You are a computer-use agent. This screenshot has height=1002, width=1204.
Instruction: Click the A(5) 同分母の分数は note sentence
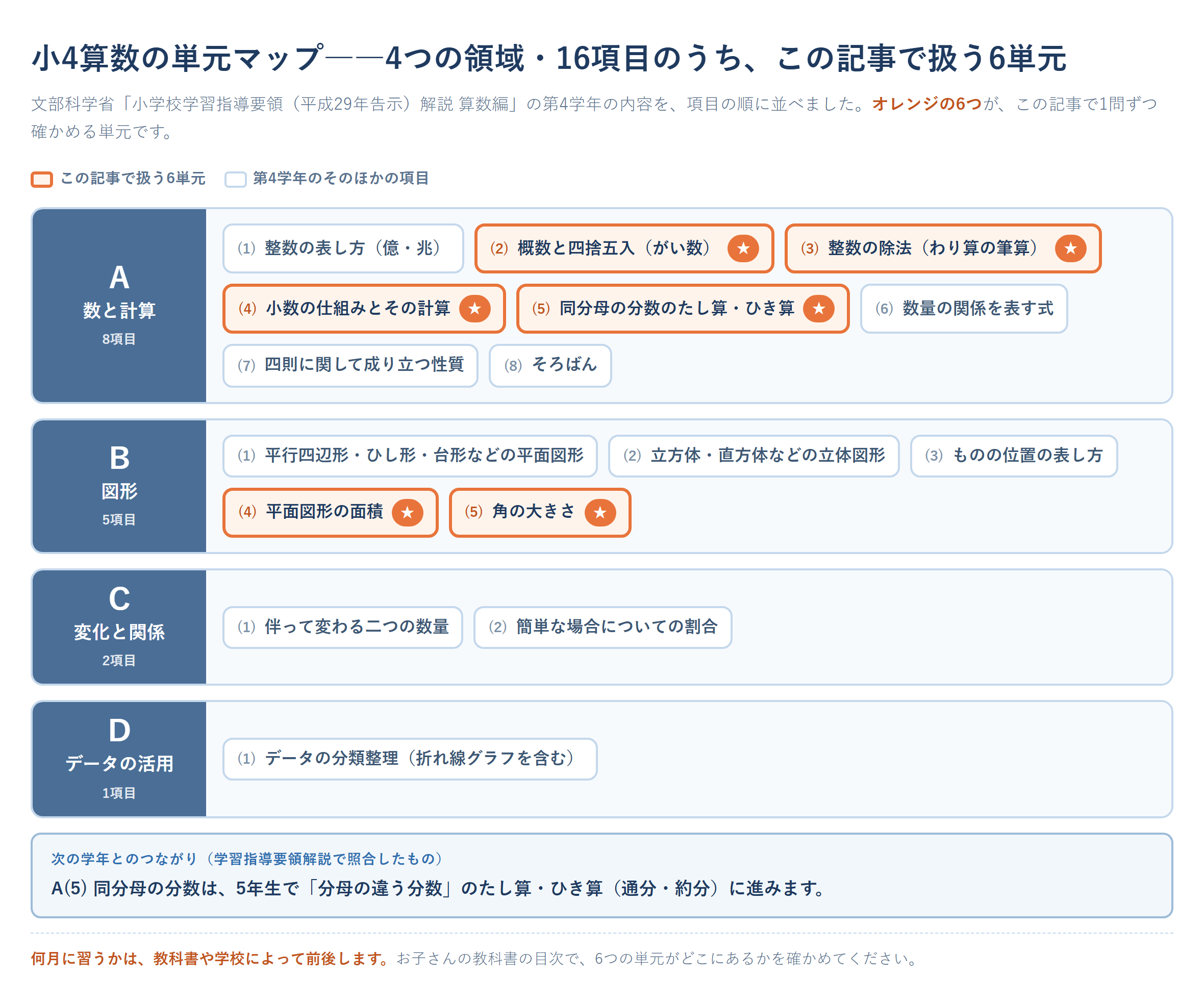coord(439,889)
